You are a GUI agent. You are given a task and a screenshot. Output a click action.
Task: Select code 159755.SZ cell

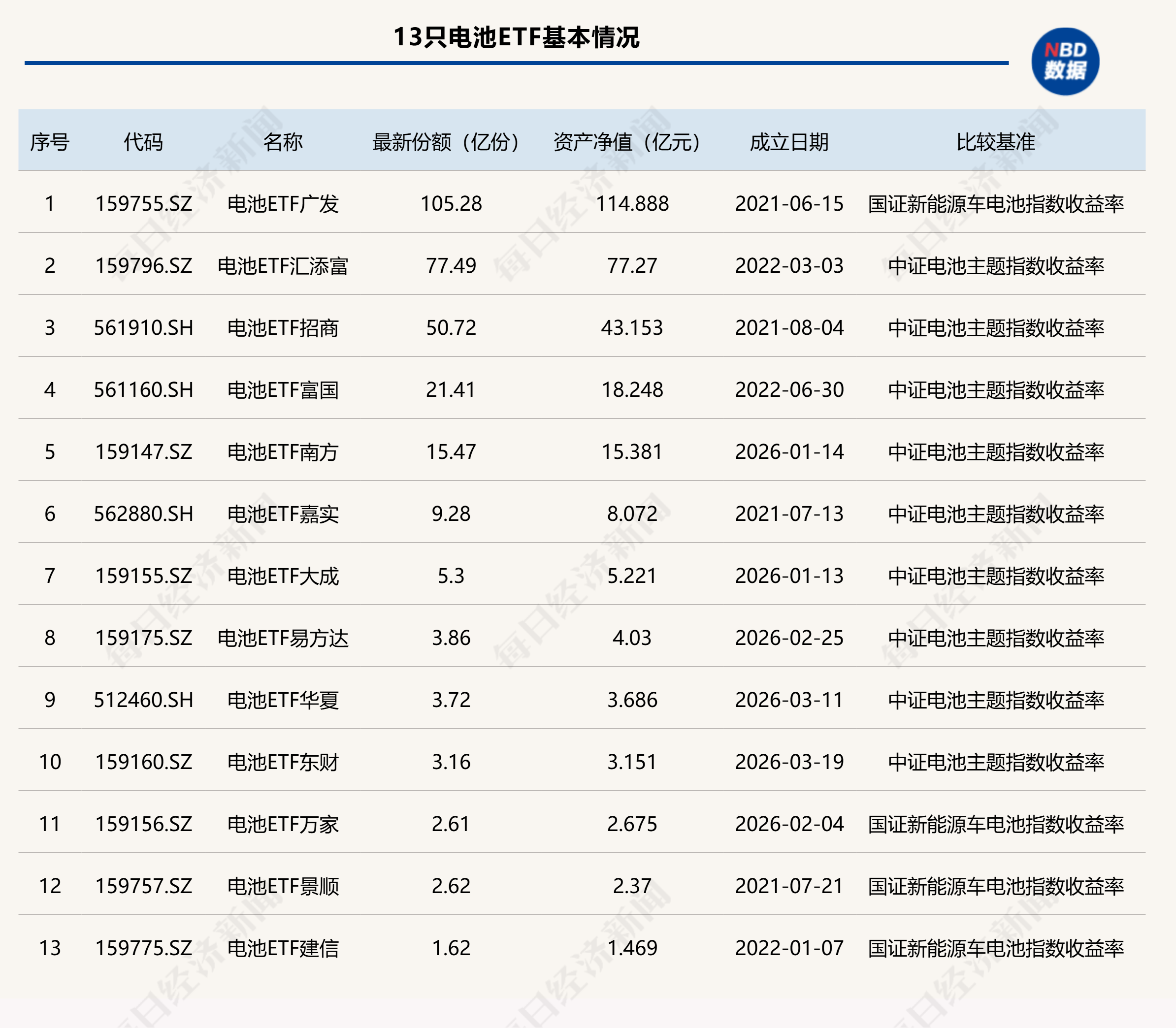coord(143,204)
